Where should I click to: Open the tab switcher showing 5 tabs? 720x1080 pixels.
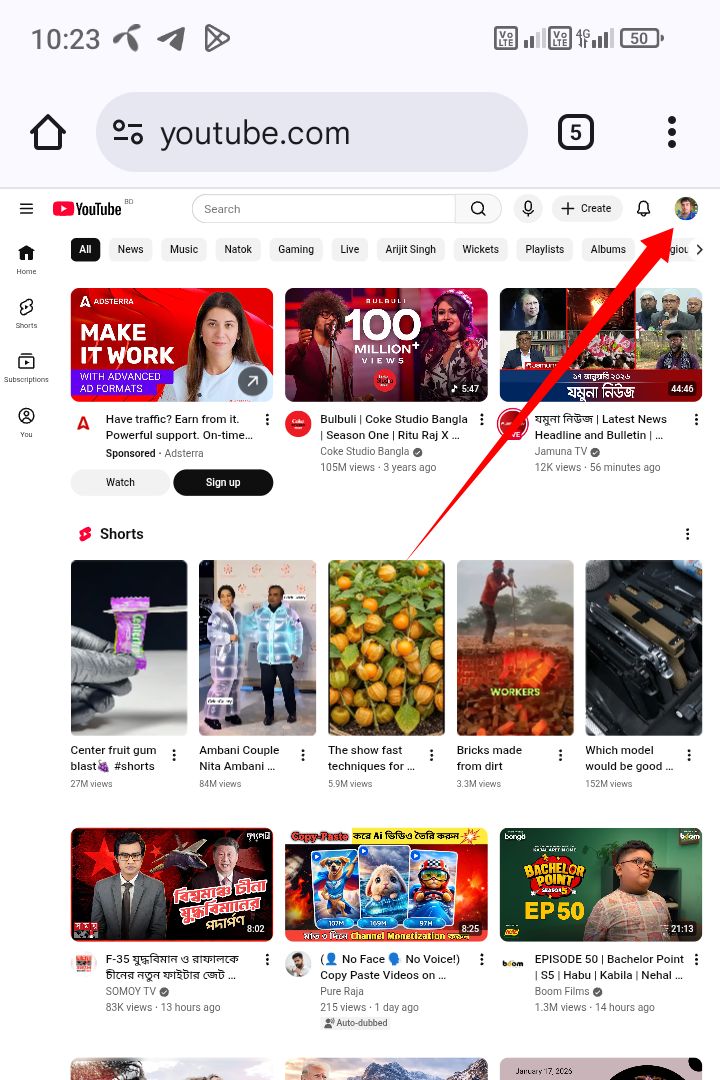pos(575,132)
